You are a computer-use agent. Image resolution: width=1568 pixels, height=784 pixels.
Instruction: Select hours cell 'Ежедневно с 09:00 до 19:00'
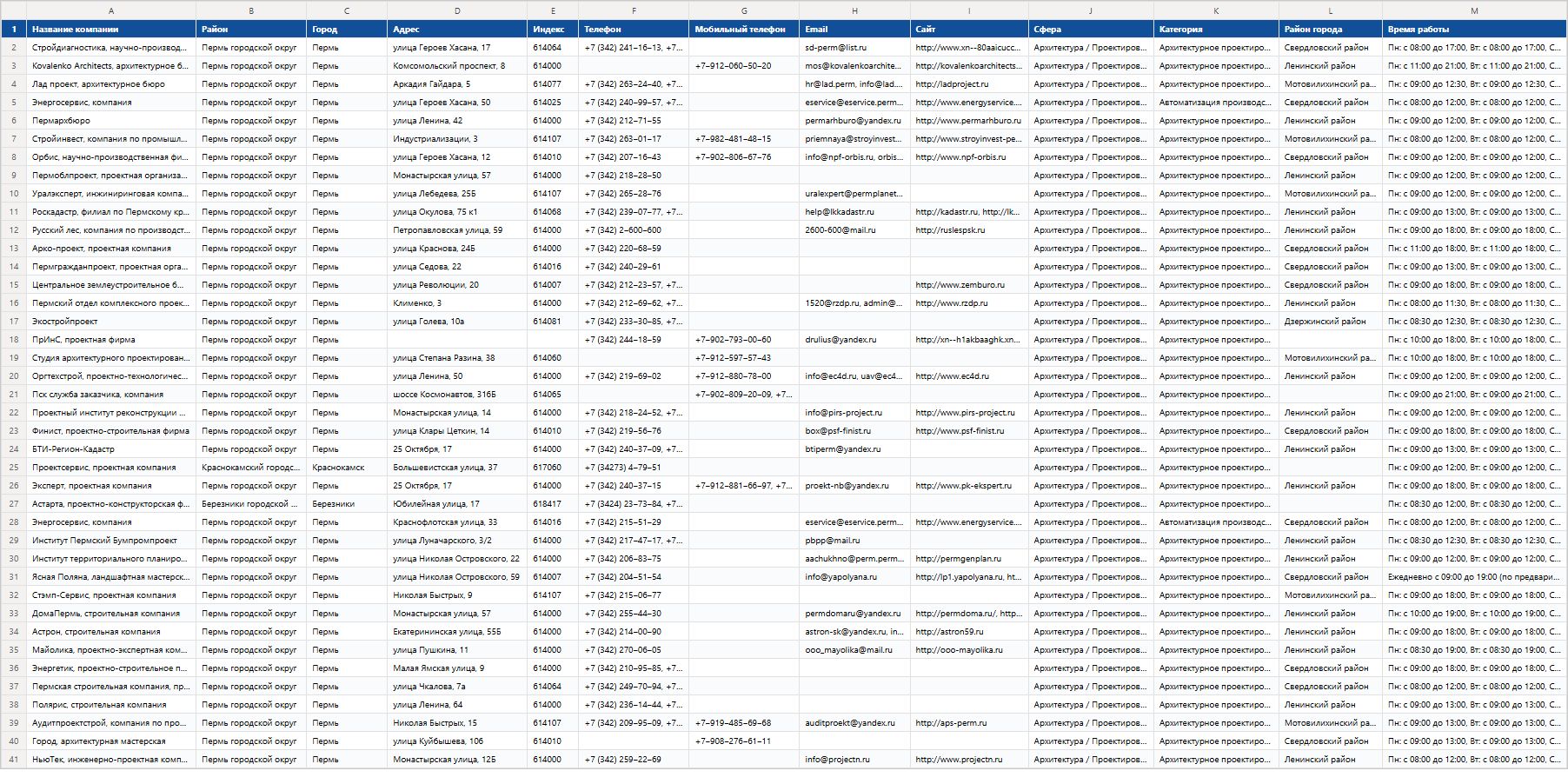point(1474,576)
